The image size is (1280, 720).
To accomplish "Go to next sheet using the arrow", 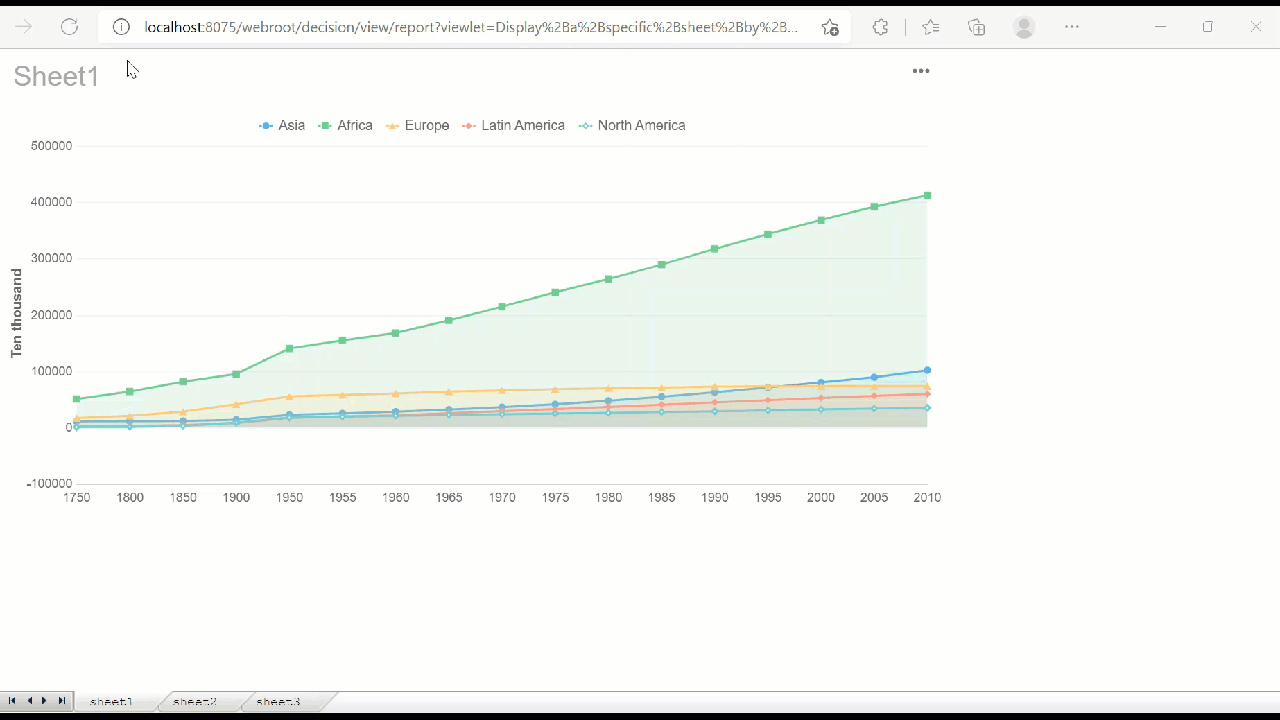I will 44,701.
